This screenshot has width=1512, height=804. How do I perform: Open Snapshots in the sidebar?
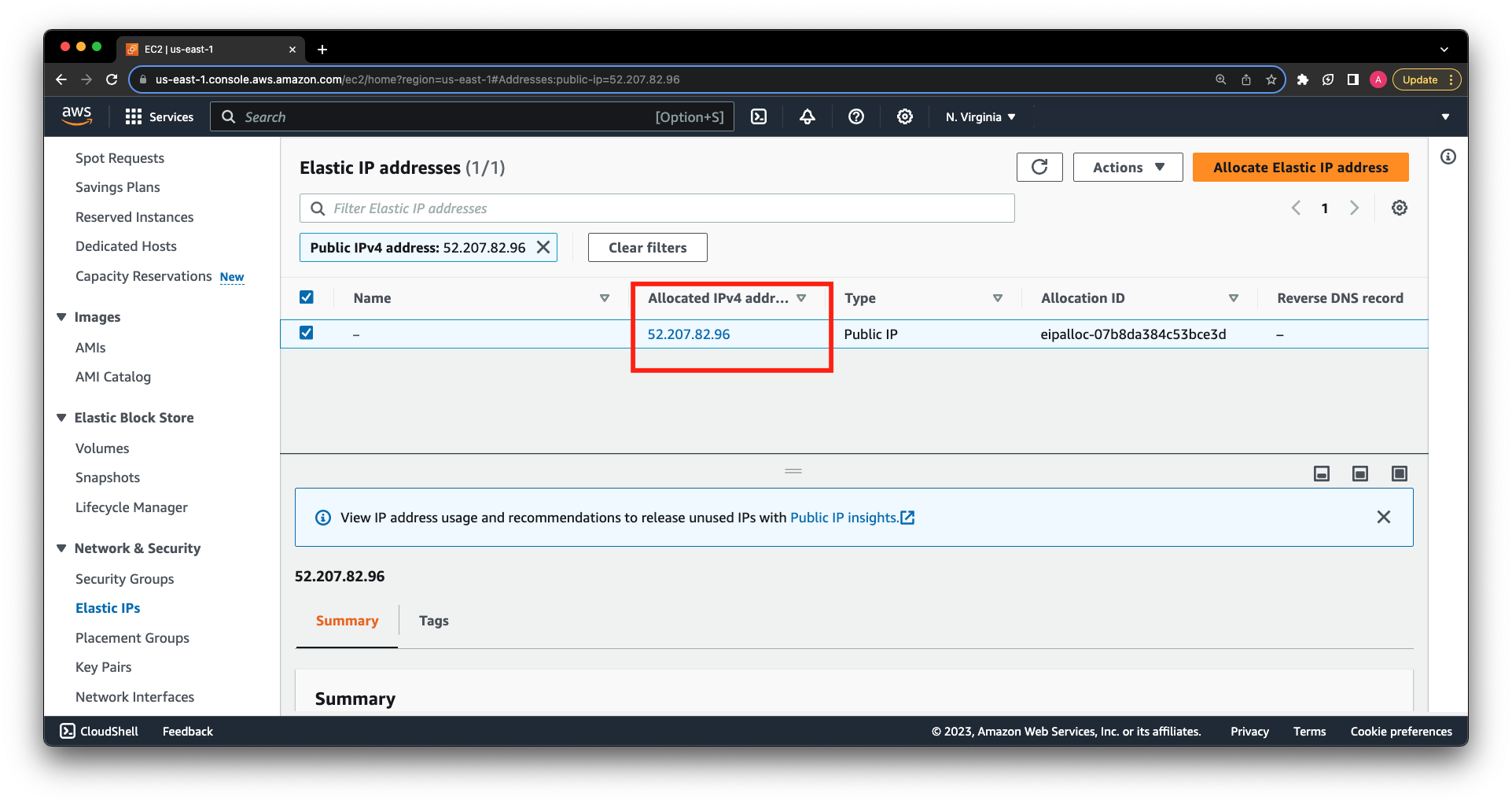click(108, 478)
